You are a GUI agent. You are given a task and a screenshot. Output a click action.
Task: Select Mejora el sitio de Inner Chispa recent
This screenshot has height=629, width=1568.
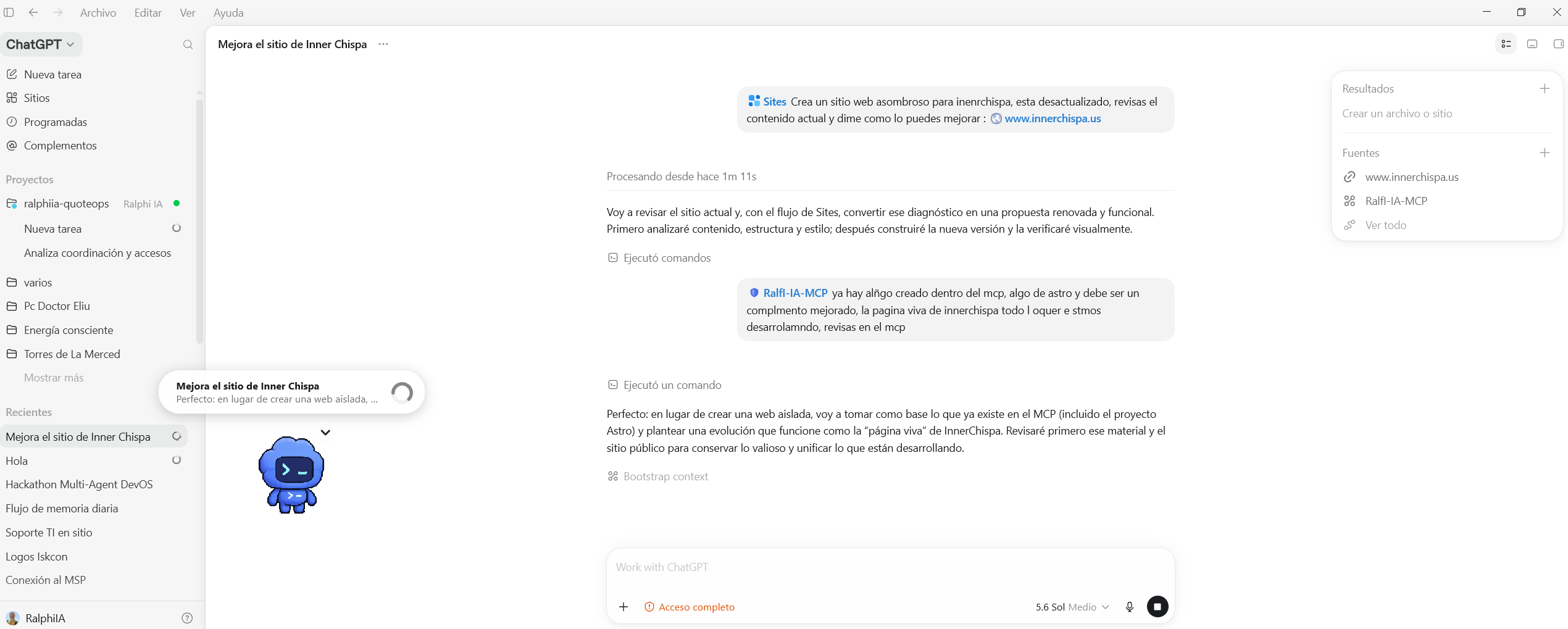tap(94, 437)
